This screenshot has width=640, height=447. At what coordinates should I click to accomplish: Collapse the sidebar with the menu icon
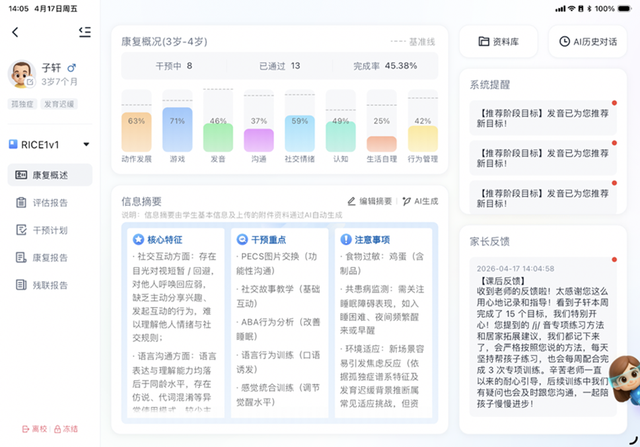pyautogui.click(x=84, y=32)
